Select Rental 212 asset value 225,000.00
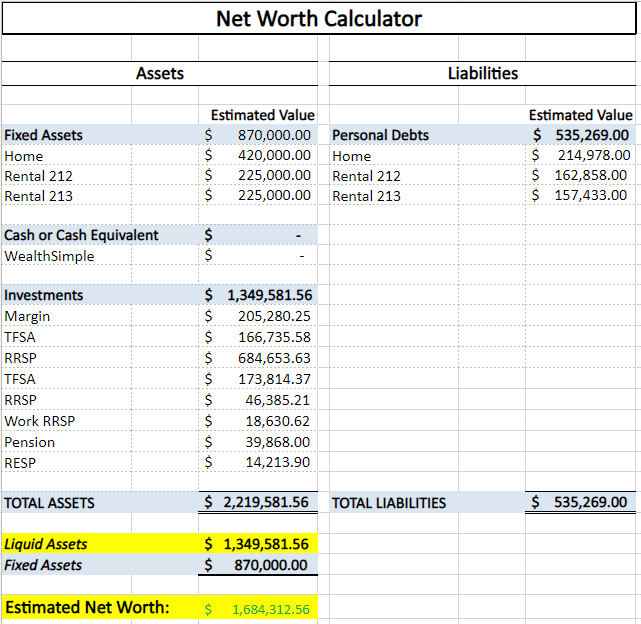Viewport: 641px width, 624px height. pos(258,175)
